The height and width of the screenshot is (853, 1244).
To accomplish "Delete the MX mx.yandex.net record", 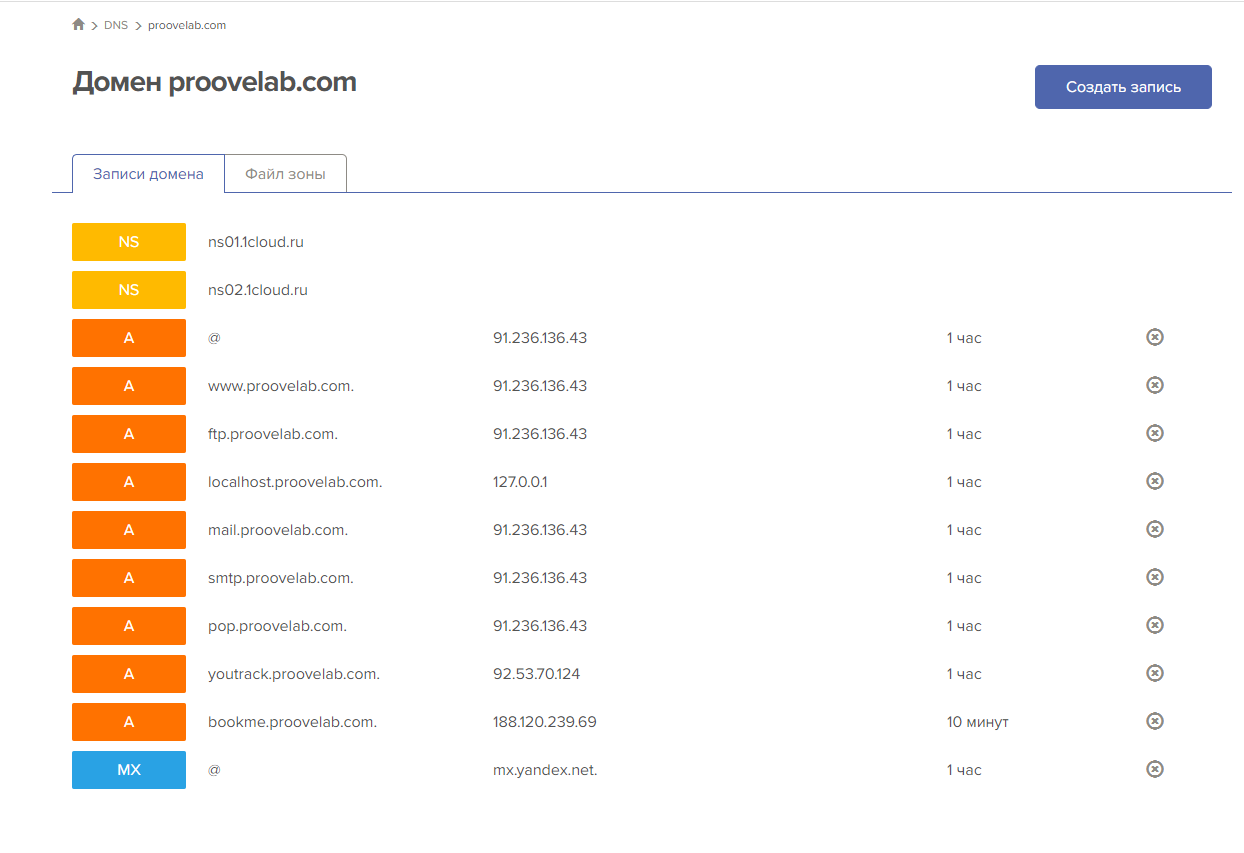I will tap(1154, 769).
